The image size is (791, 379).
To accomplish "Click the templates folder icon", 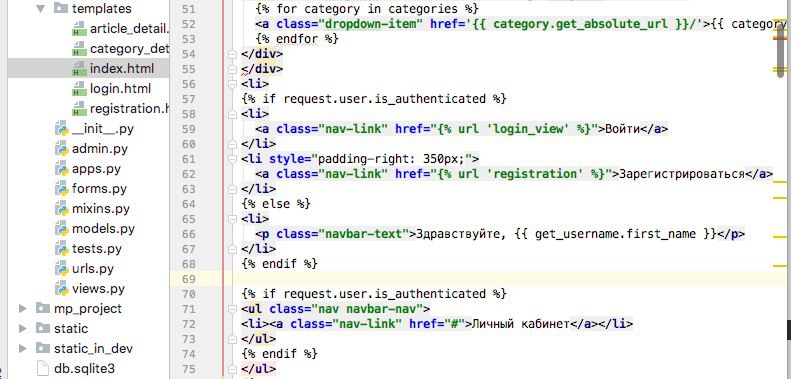I will tap(61, 8).
